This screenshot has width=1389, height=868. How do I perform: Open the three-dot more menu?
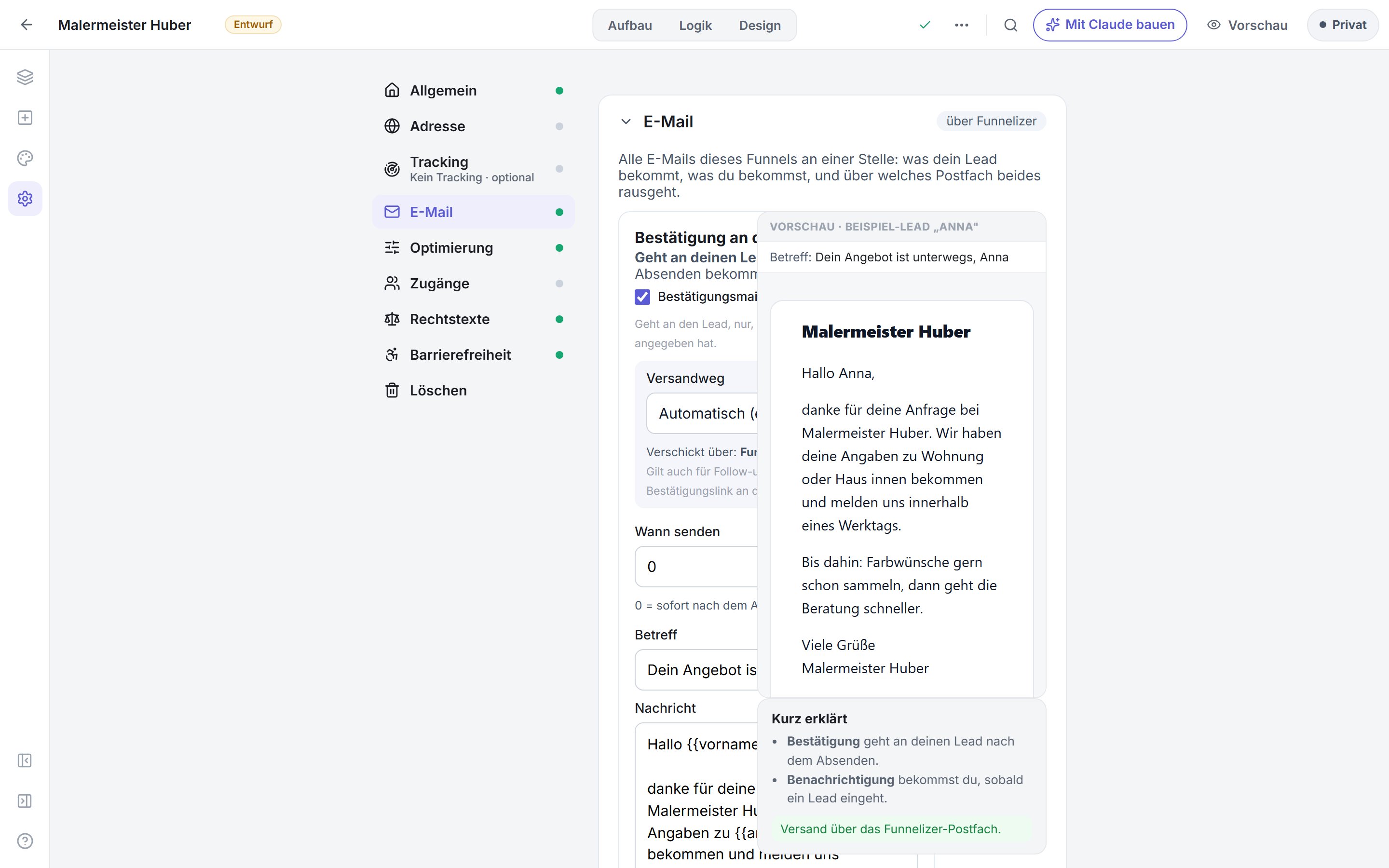tap(961, 25)
